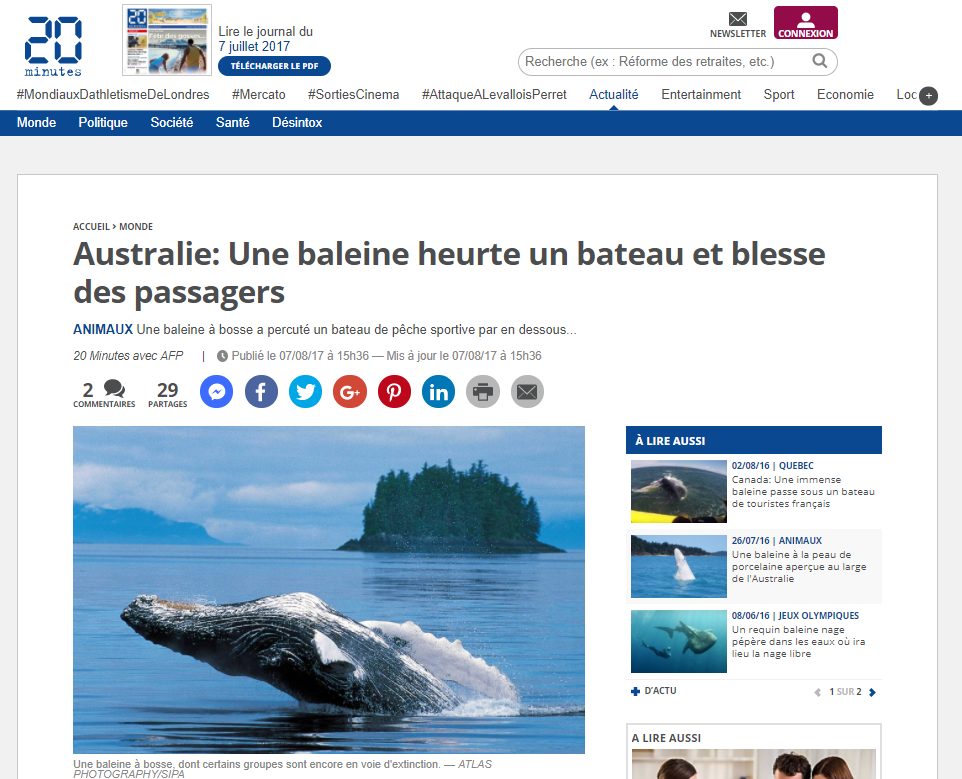Pin article on Pinterest
Screen dimensions: 962x779
pos(394,391)
